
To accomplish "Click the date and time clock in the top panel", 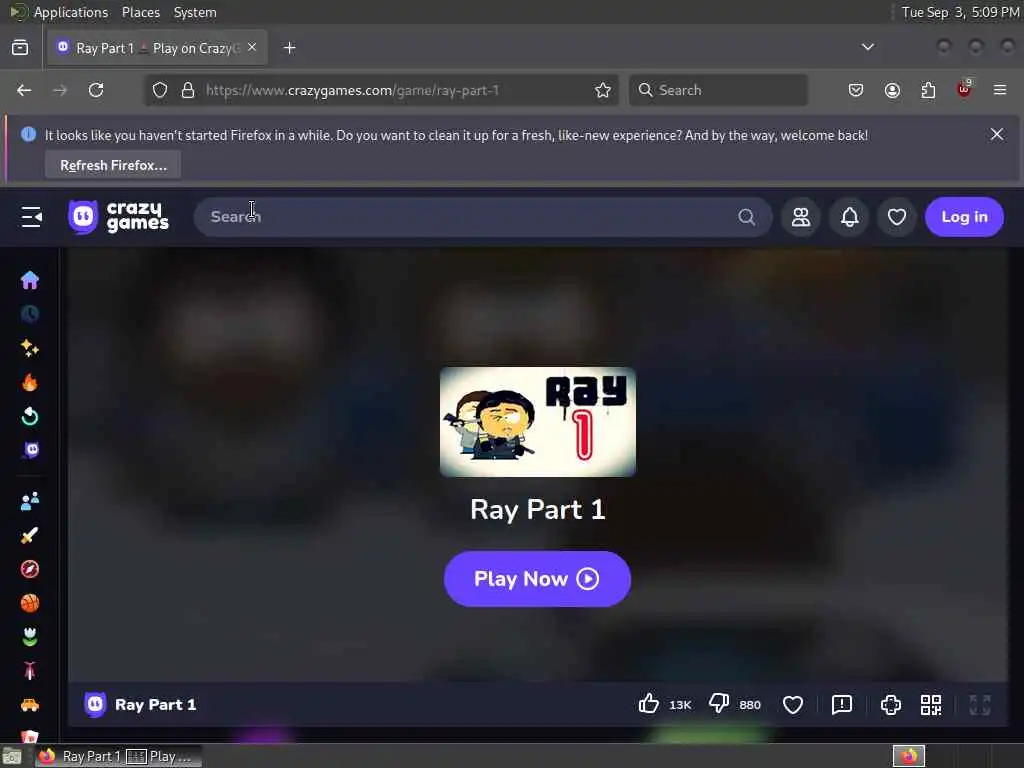I will click(960, 12).
